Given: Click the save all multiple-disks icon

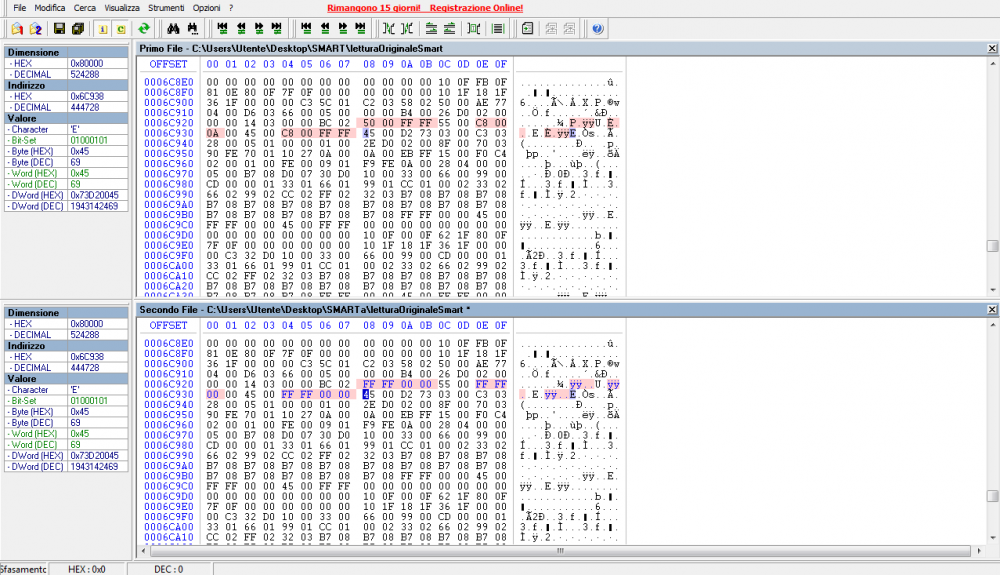Looking at the screenshot, I should (x=78, y=28).
